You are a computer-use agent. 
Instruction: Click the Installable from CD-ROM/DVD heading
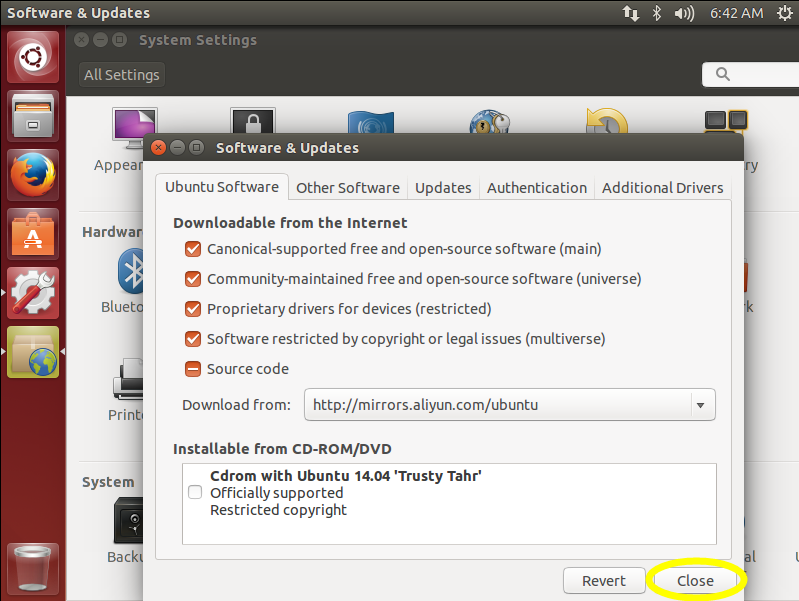click(x=282, y=449)
